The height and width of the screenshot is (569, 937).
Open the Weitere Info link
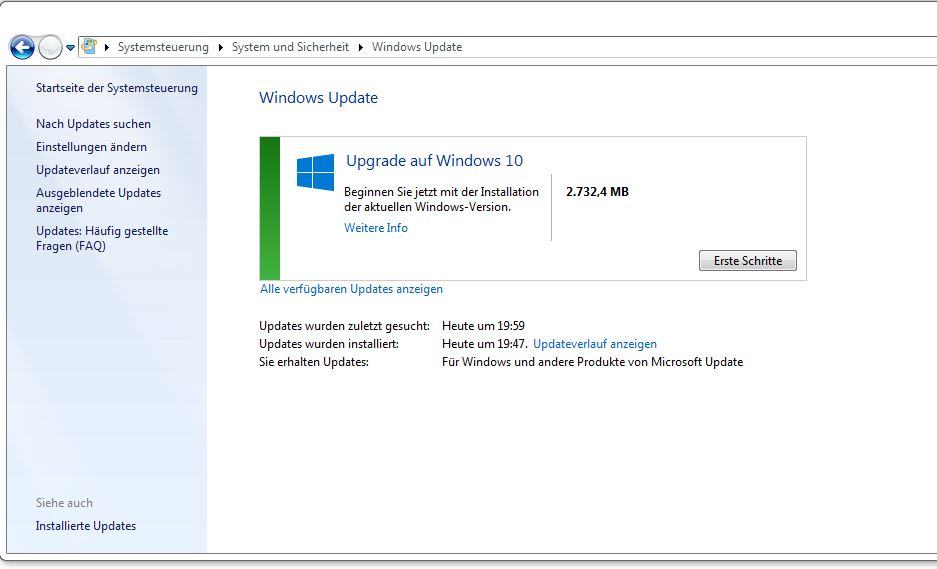tap(376, 228)
